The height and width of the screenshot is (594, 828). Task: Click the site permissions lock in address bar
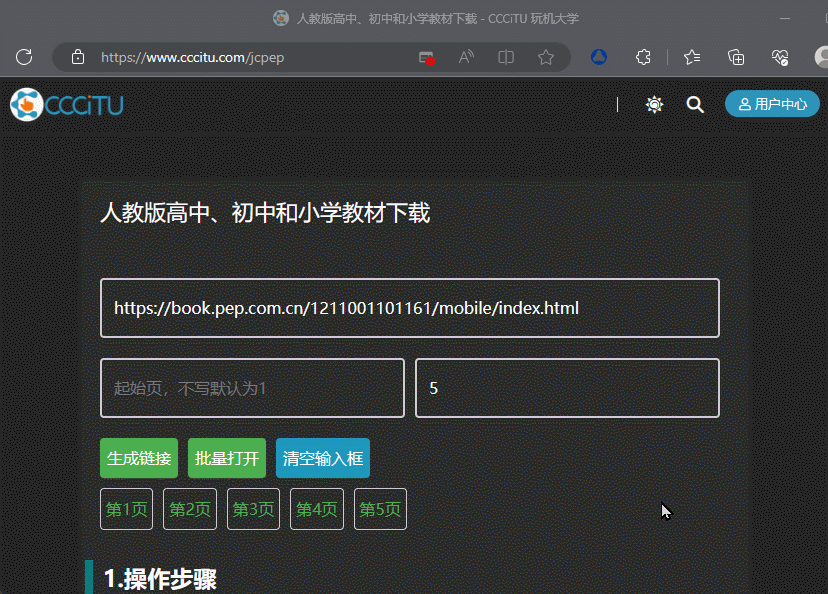(78, 57)
